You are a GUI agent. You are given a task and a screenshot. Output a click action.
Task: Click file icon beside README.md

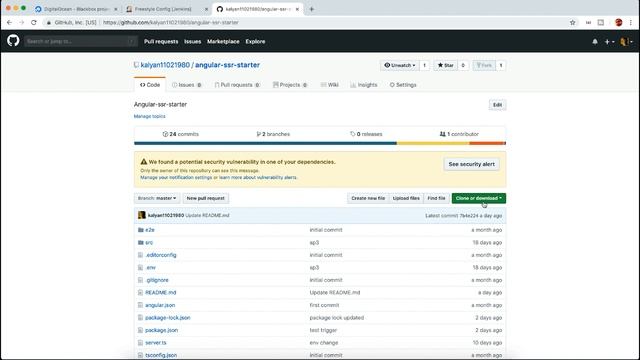click(x=140, y=293)
